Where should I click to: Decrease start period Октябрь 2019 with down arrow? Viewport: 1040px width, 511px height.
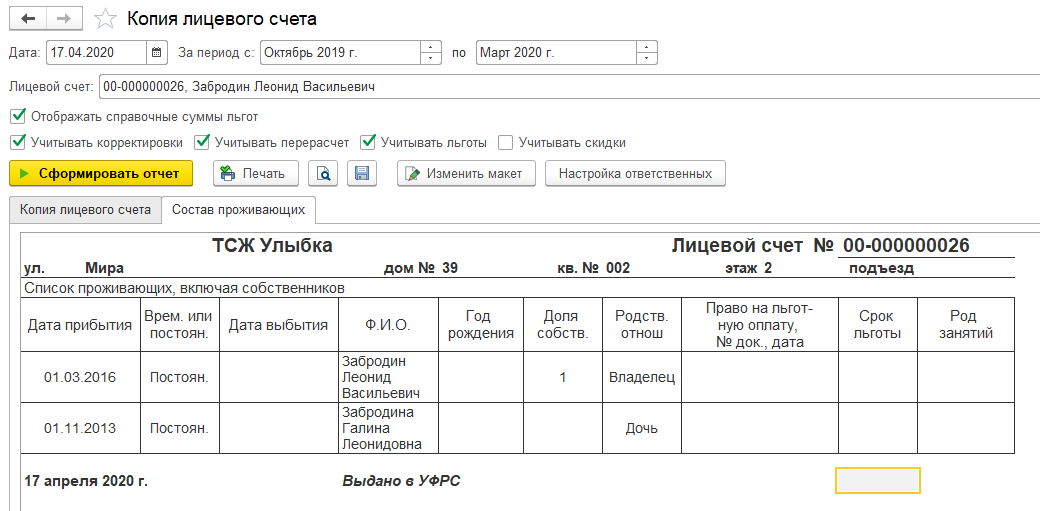pos(431,59)
